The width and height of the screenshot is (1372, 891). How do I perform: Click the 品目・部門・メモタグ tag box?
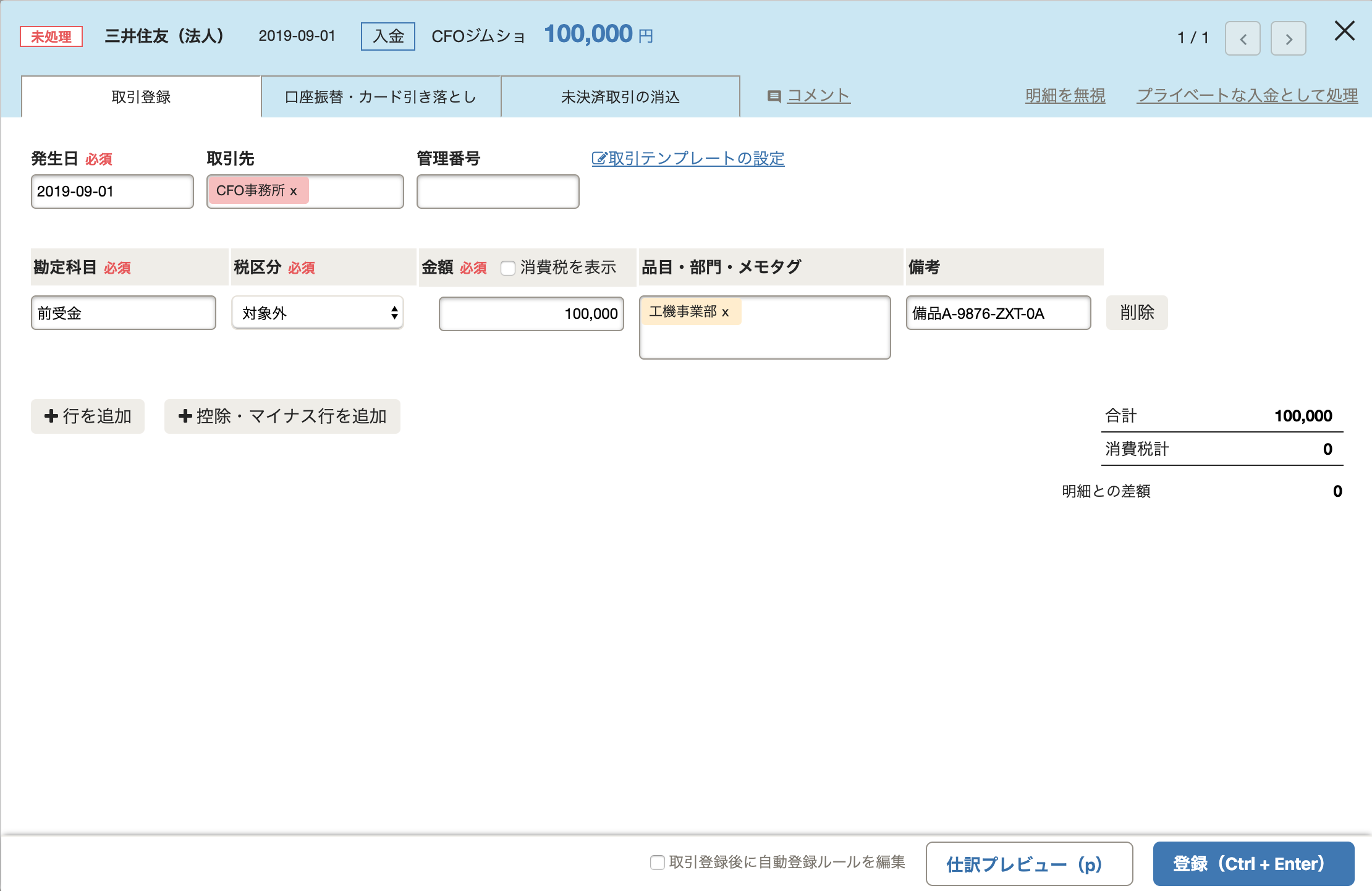765,327
